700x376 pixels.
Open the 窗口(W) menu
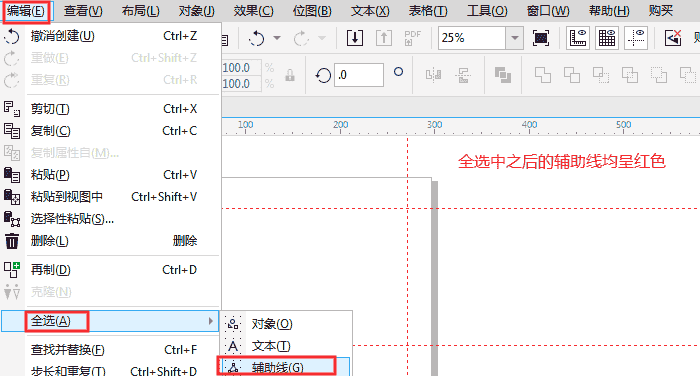548,11
